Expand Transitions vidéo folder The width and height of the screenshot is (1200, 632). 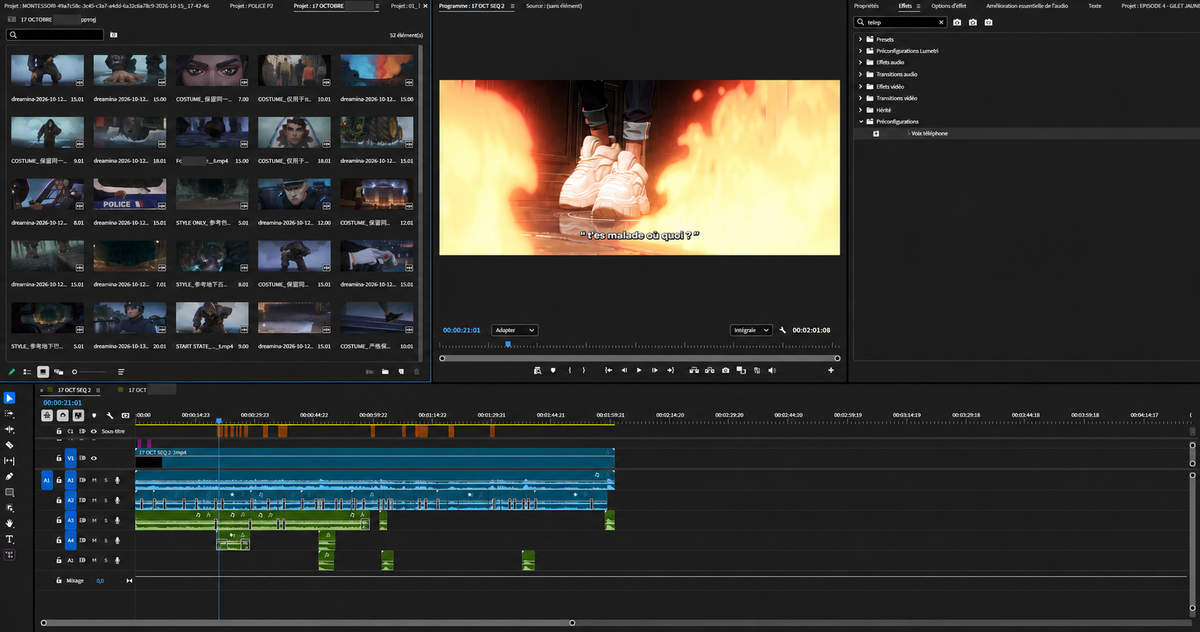860,98
